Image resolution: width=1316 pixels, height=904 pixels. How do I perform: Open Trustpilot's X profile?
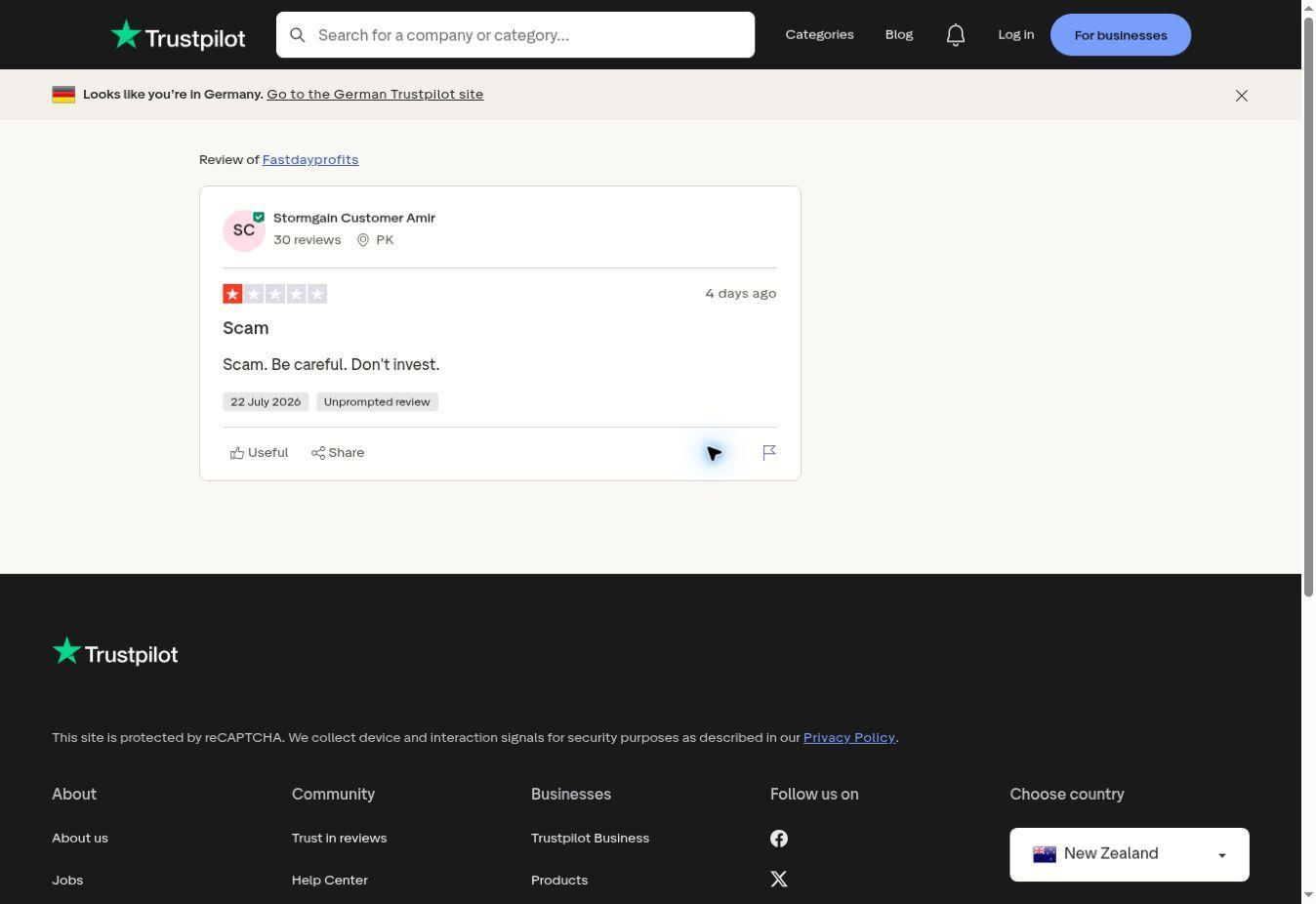(x=779, y=880)
